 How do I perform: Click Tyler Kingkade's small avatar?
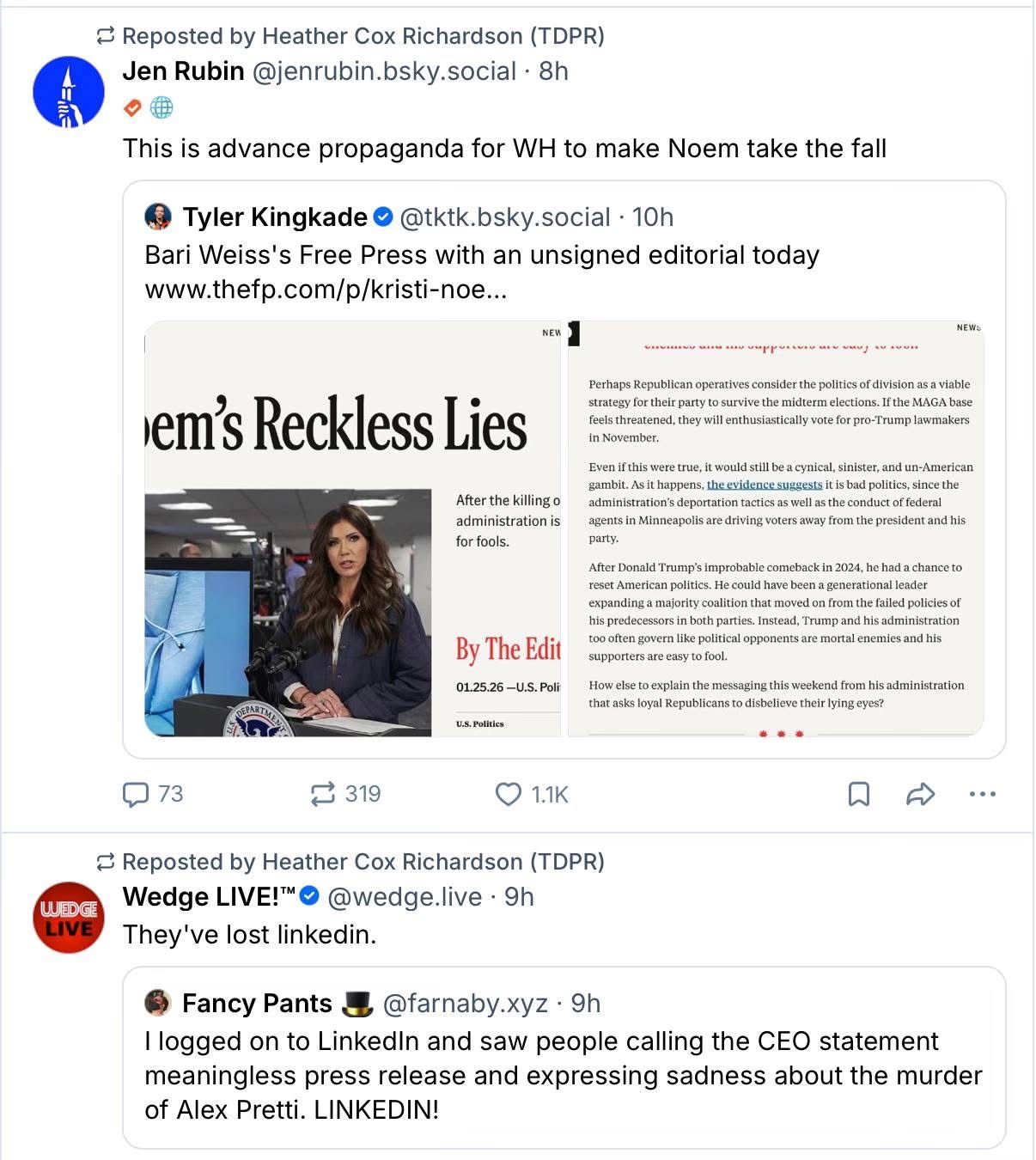(158, 217)
